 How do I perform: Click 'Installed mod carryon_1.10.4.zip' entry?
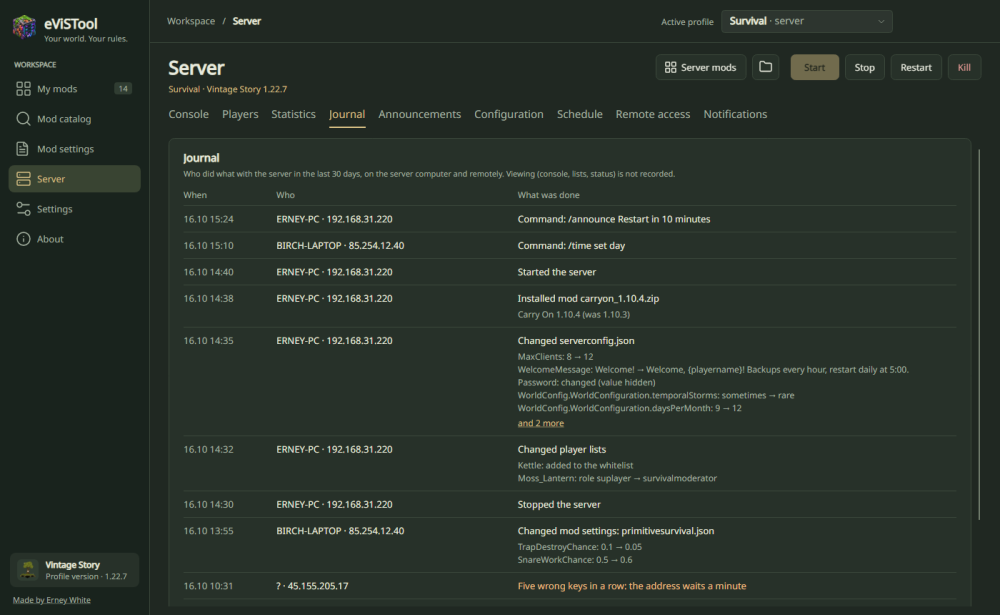pos(588,299)
